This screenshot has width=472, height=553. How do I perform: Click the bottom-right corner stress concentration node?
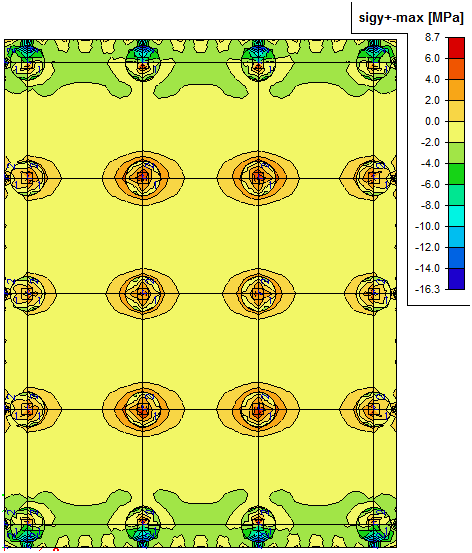(x=374, y=524)
